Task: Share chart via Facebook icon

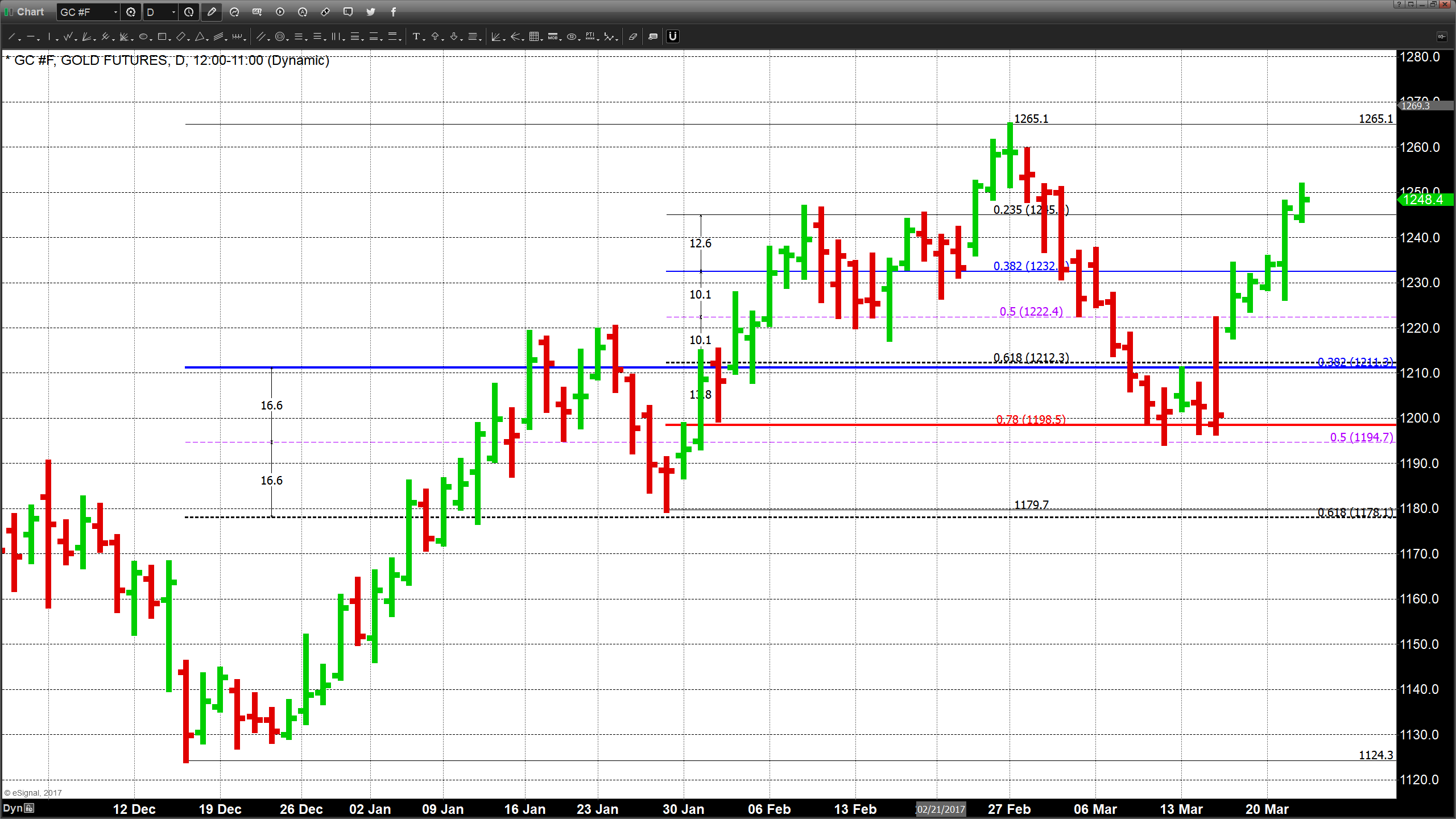Action: [394, 12]
